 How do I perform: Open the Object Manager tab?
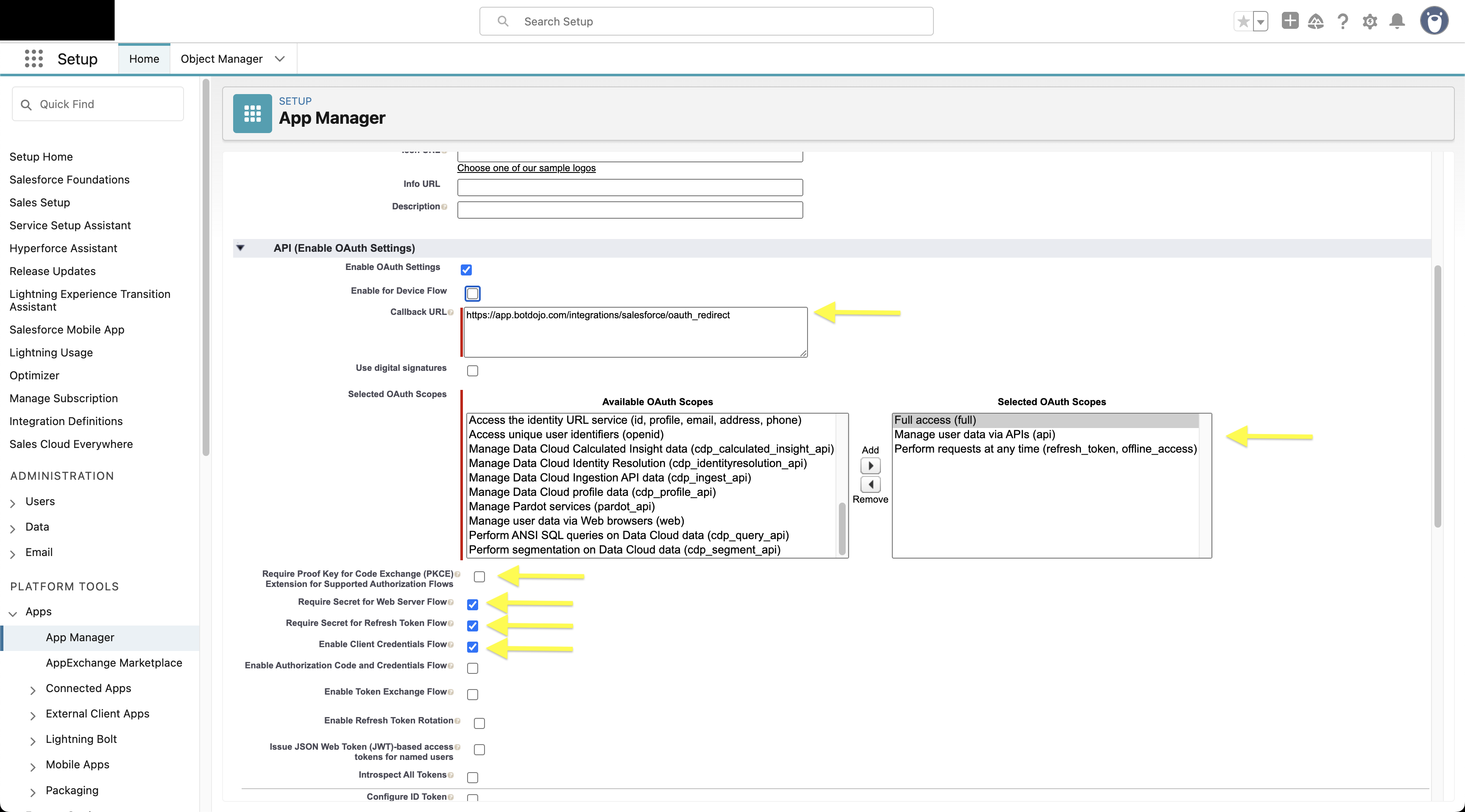(x=221, y=58)
